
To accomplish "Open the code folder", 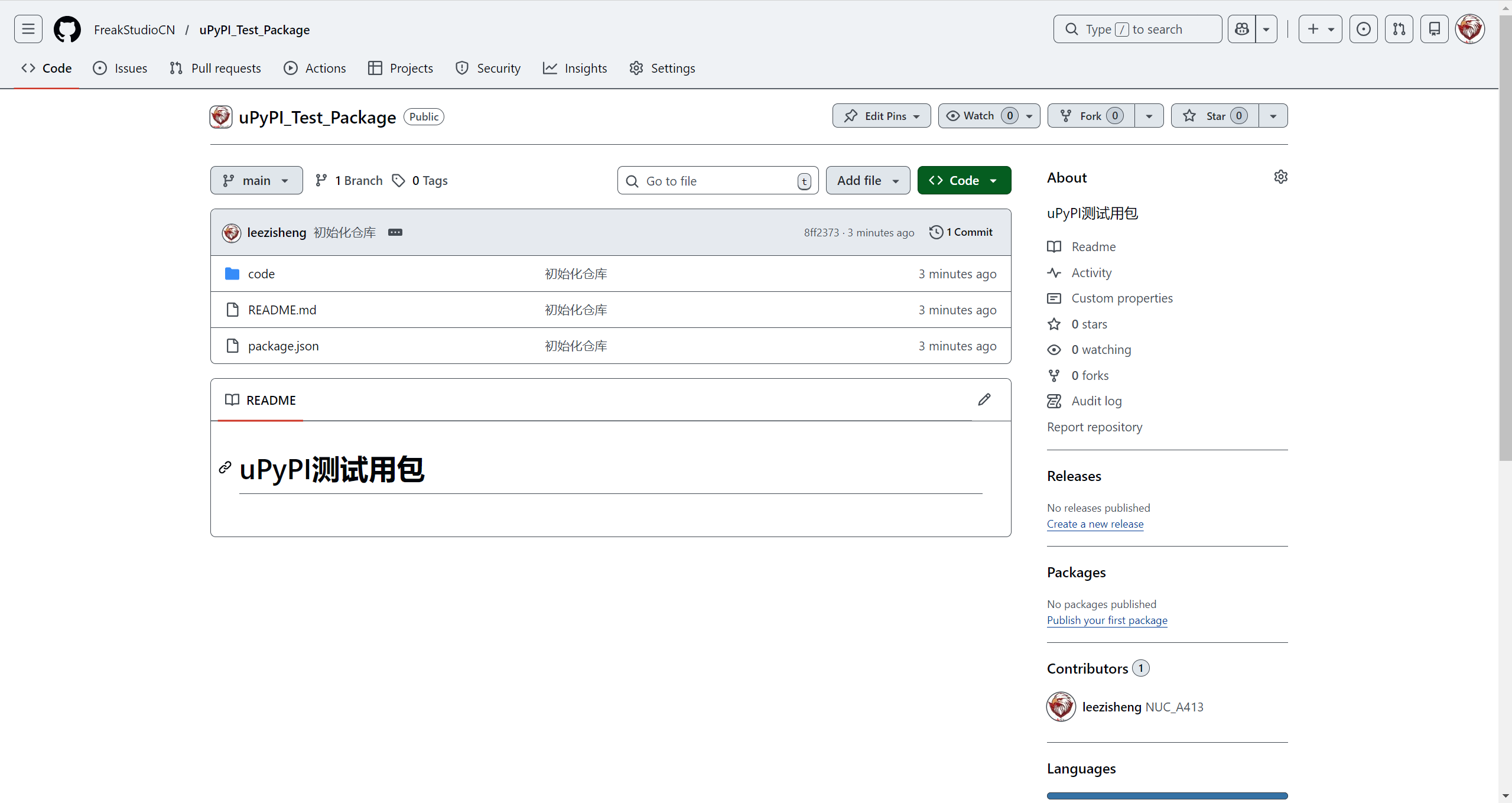I will pos(261,274).
